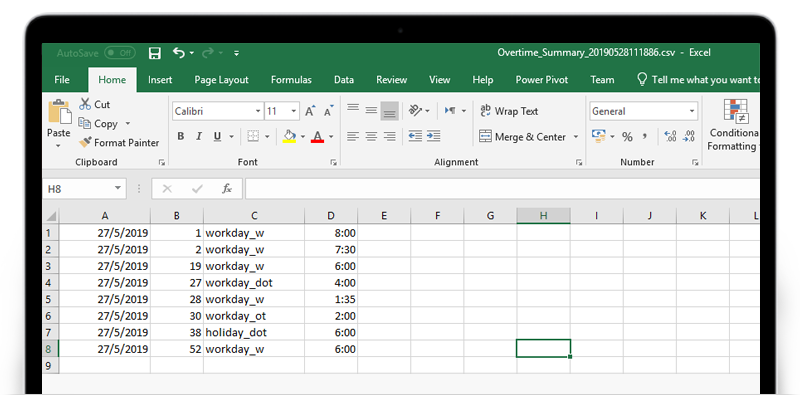Screen dimensions: 800x395
Task: Apply Percent Style format
Action: (627, 137)
